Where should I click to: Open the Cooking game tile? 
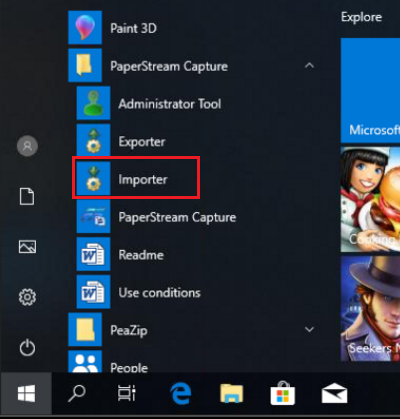(370, 199)
